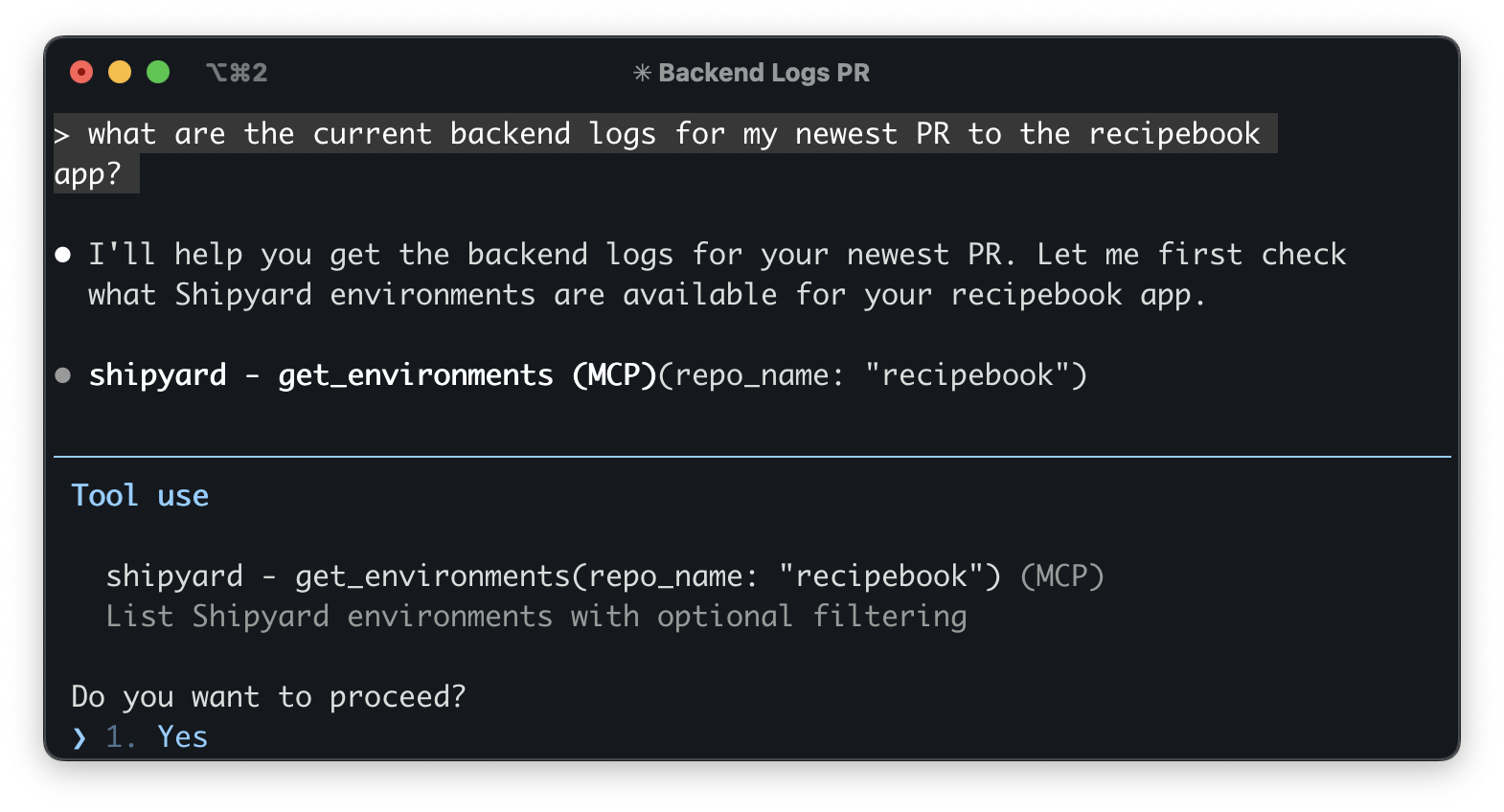
Task: Select the 'Yes' option to proceed
Action: coord(182,736)
